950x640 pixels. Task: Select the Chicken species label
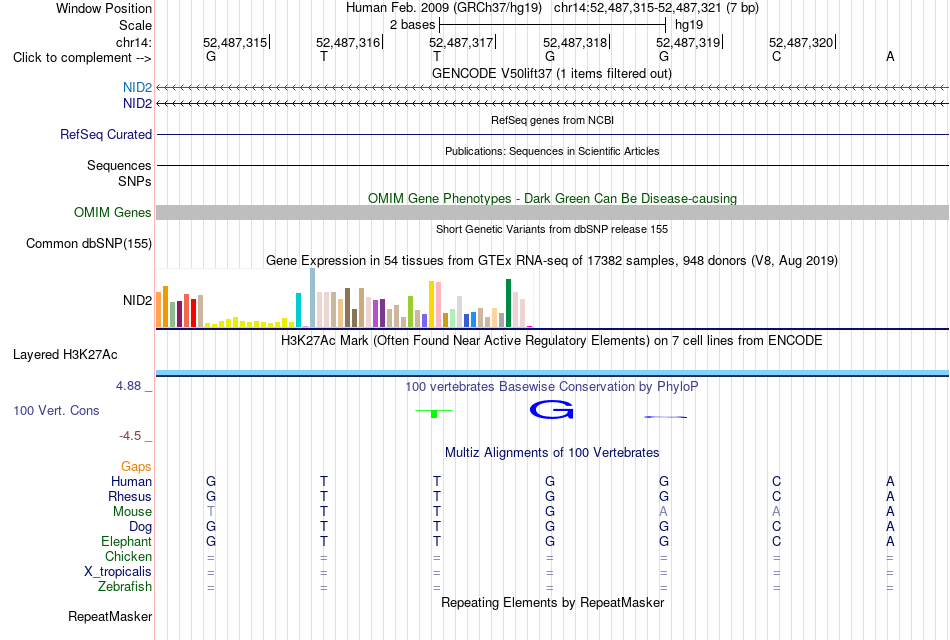click(x=128, y=556)
